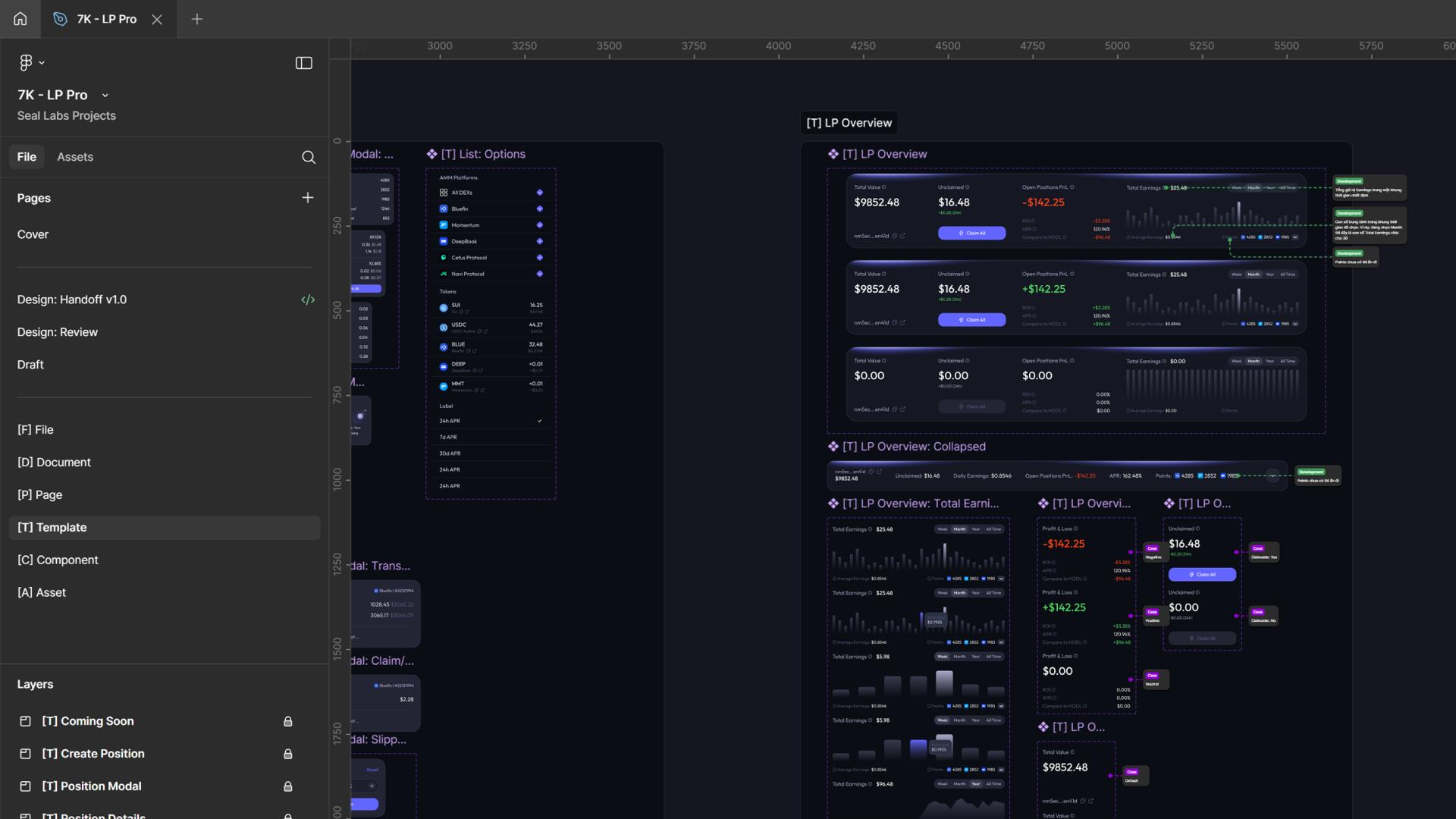Screen dimensions: 1456x819
Task: Open a new file tab with the plus icon
Action: point(196,19)
